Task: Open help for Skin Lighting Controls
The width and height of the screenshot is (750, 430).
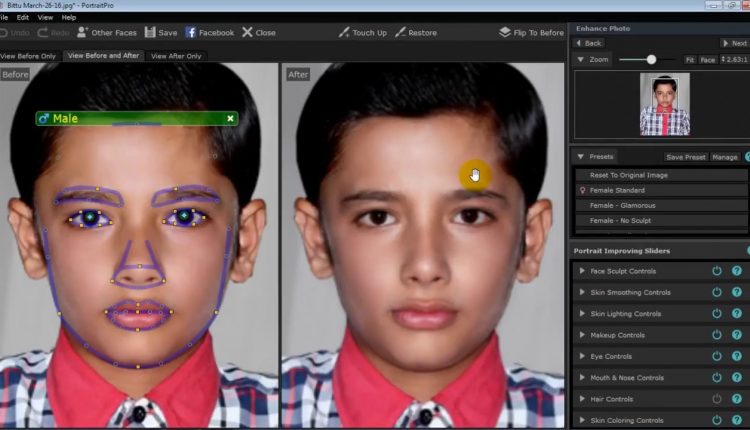Action: coord(737,313)
